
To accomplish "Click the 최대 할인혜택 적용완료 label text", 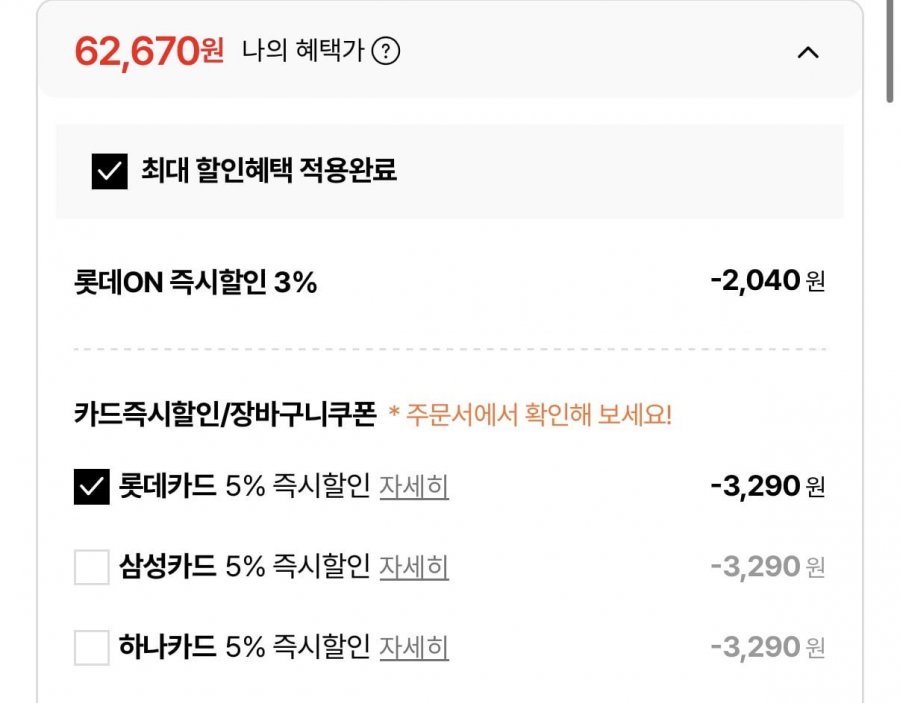I will click(x=268, y=171).
